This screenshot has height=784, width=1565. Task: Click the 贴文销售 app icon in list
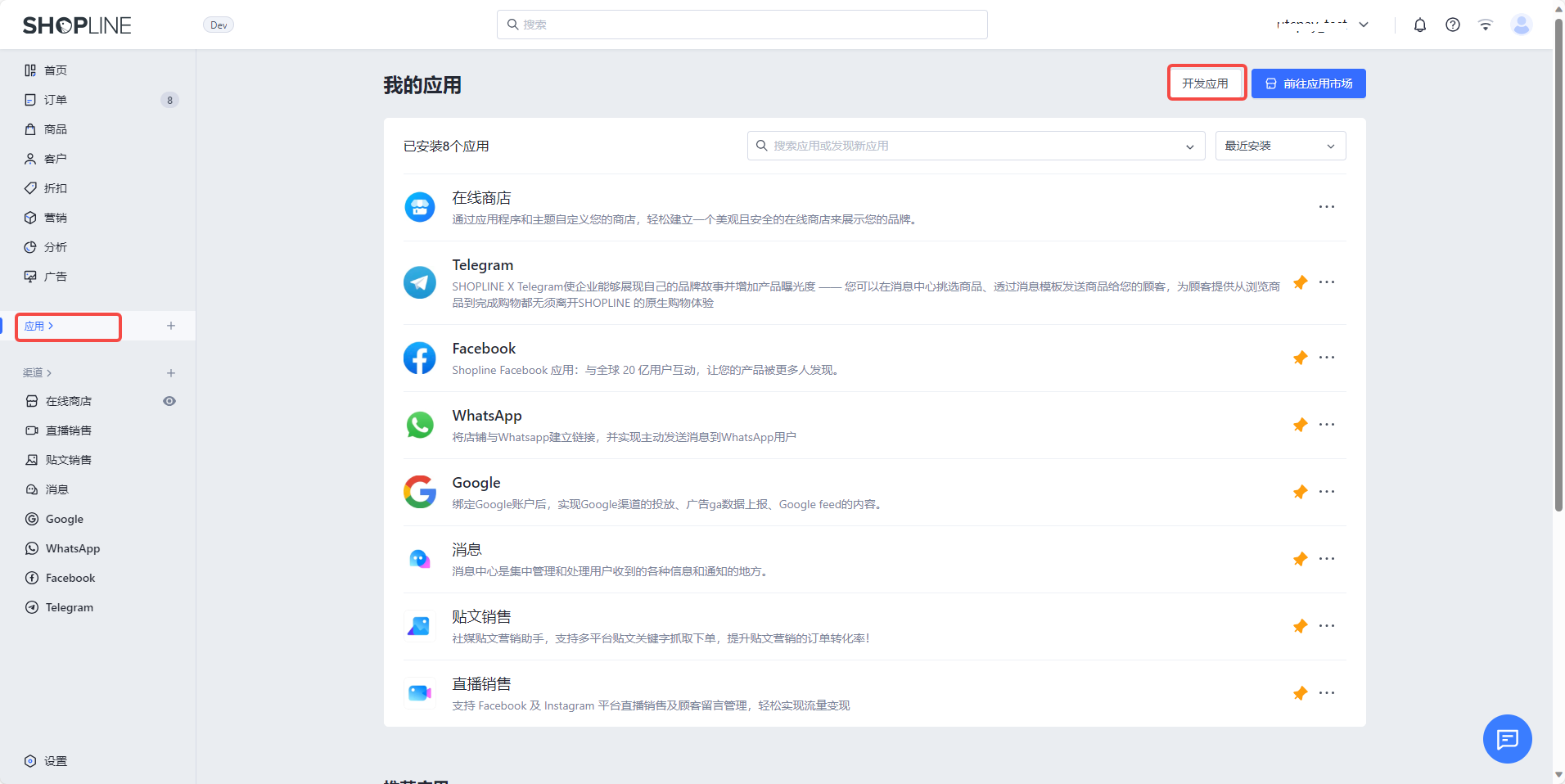point(420,626)
